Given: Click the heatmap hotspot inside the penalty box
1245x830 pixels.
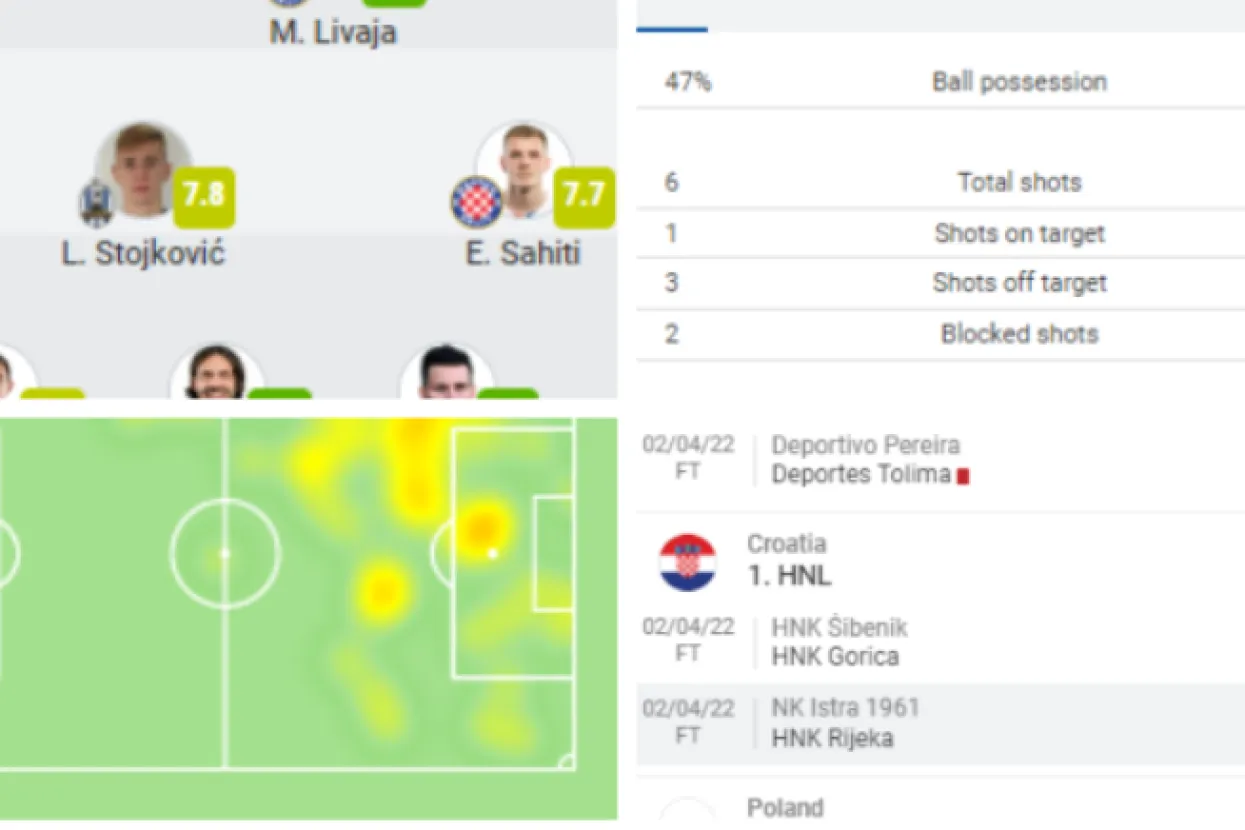Looking at the screenshot, I should click(x=482, y=527).
